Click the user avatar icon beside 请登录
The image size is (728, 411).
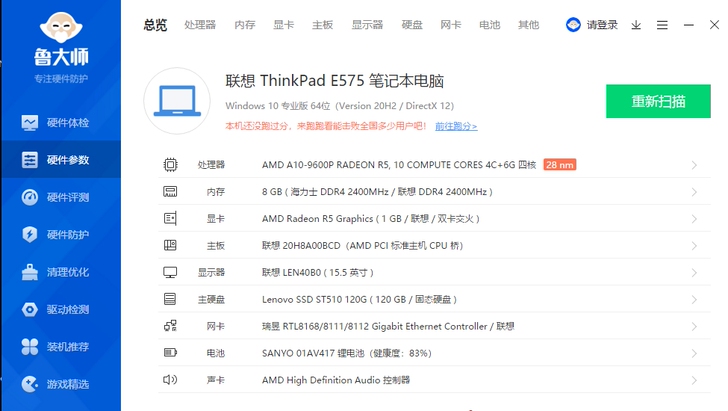(x=573, y=25)
